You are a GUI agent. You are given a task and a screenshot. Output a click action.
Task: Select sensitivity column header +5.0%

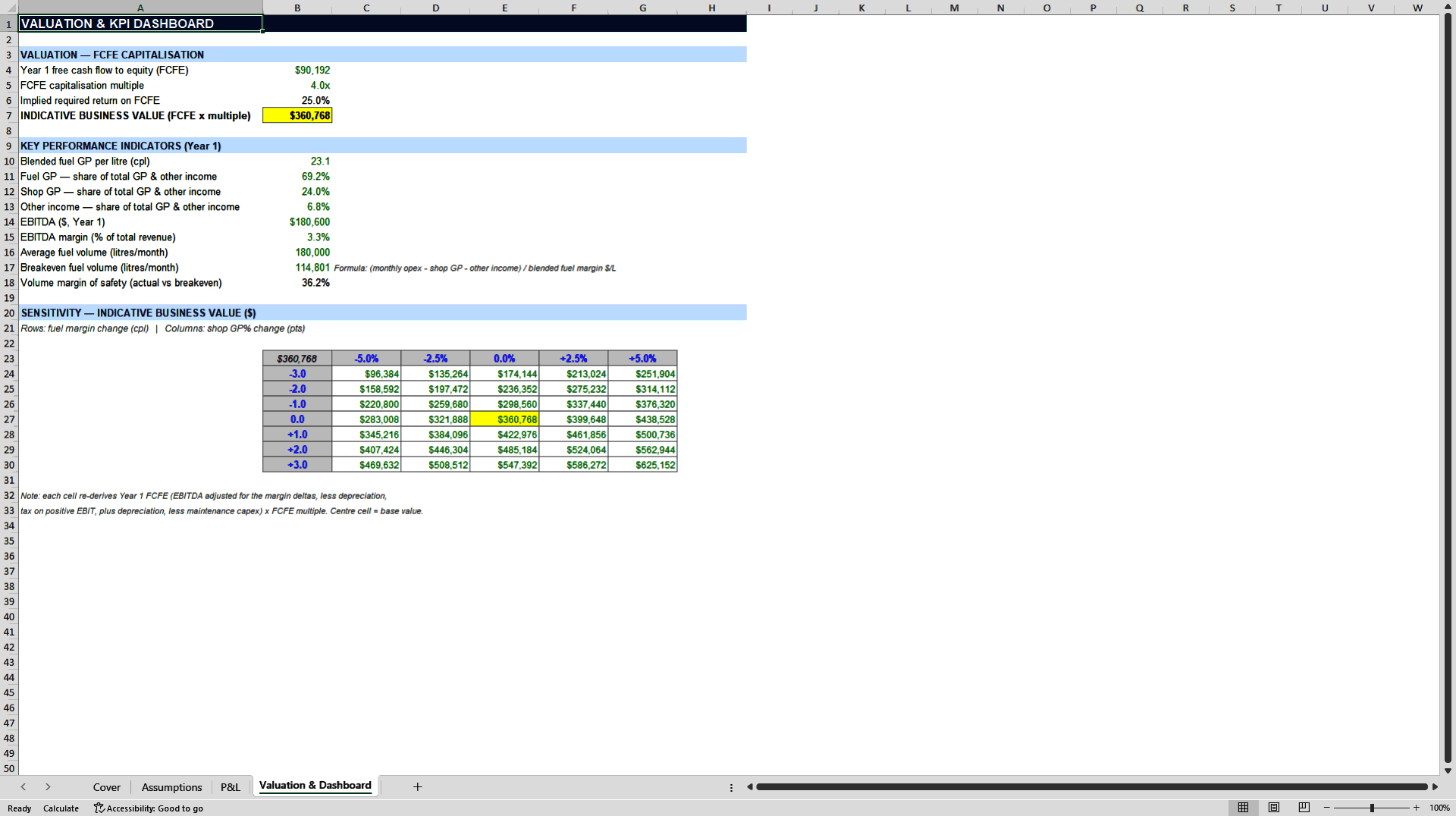click(x=642, y=358)
